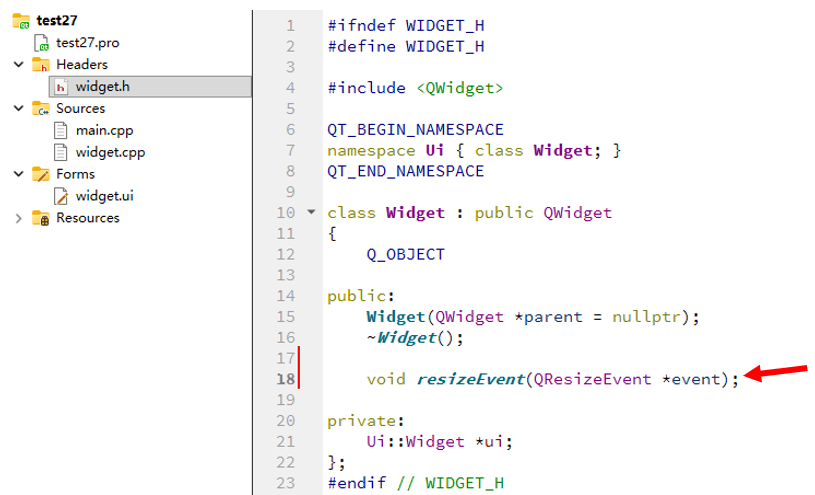Expand the Resources tree node

(19, 218)
